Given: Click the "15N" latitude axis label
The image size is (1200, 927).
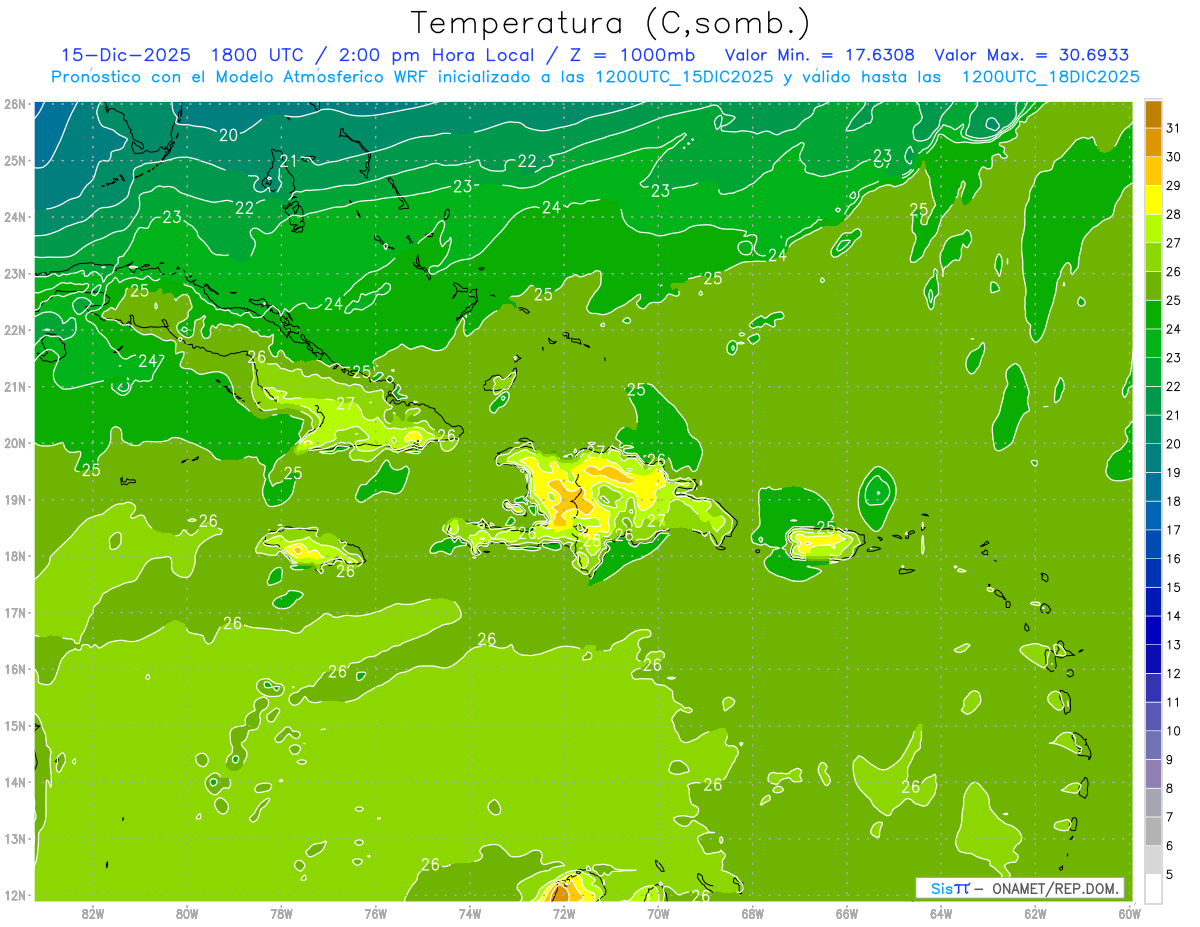Looking at the screenshot, I should [14, 725].
